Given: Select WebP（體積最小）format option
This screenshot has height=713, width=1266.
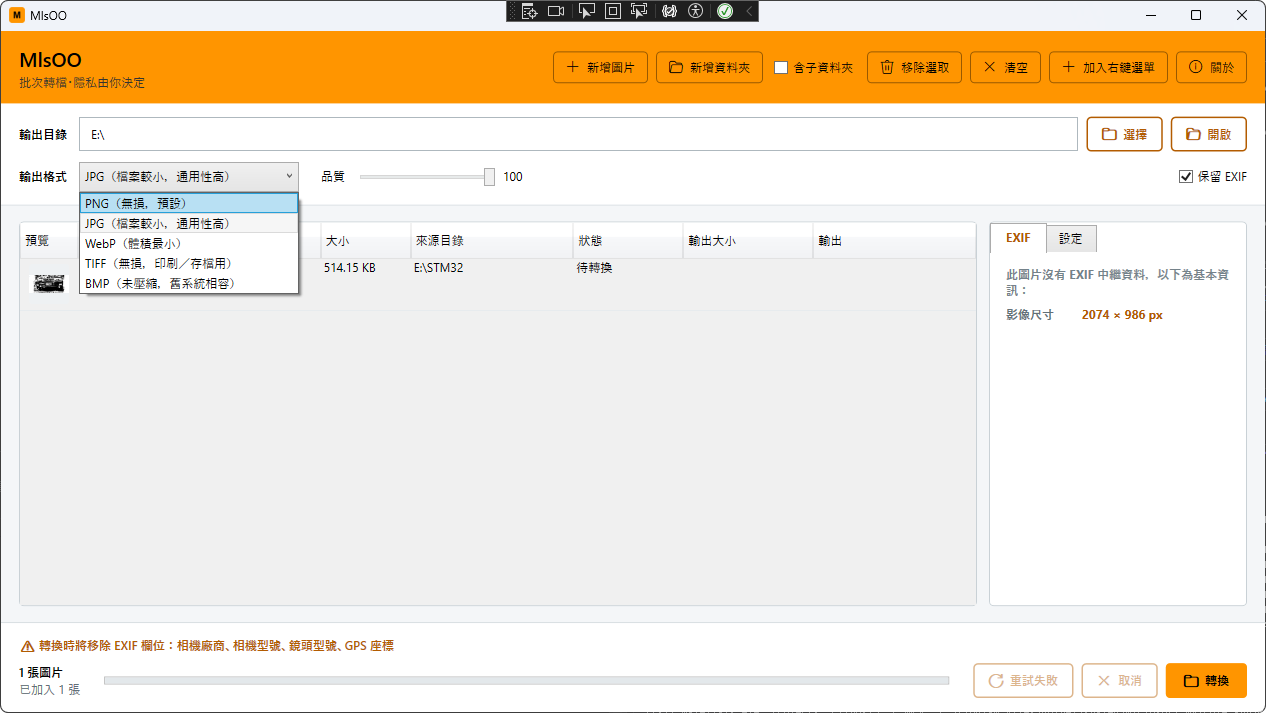Looking at the screenshot, I should click(189, 243).
